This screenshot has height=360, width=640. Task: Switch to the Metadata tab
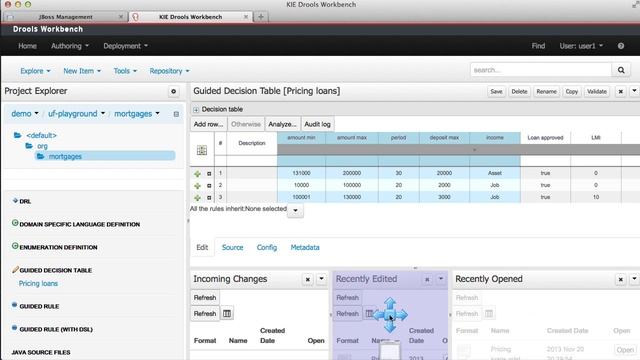click(305, 248)
